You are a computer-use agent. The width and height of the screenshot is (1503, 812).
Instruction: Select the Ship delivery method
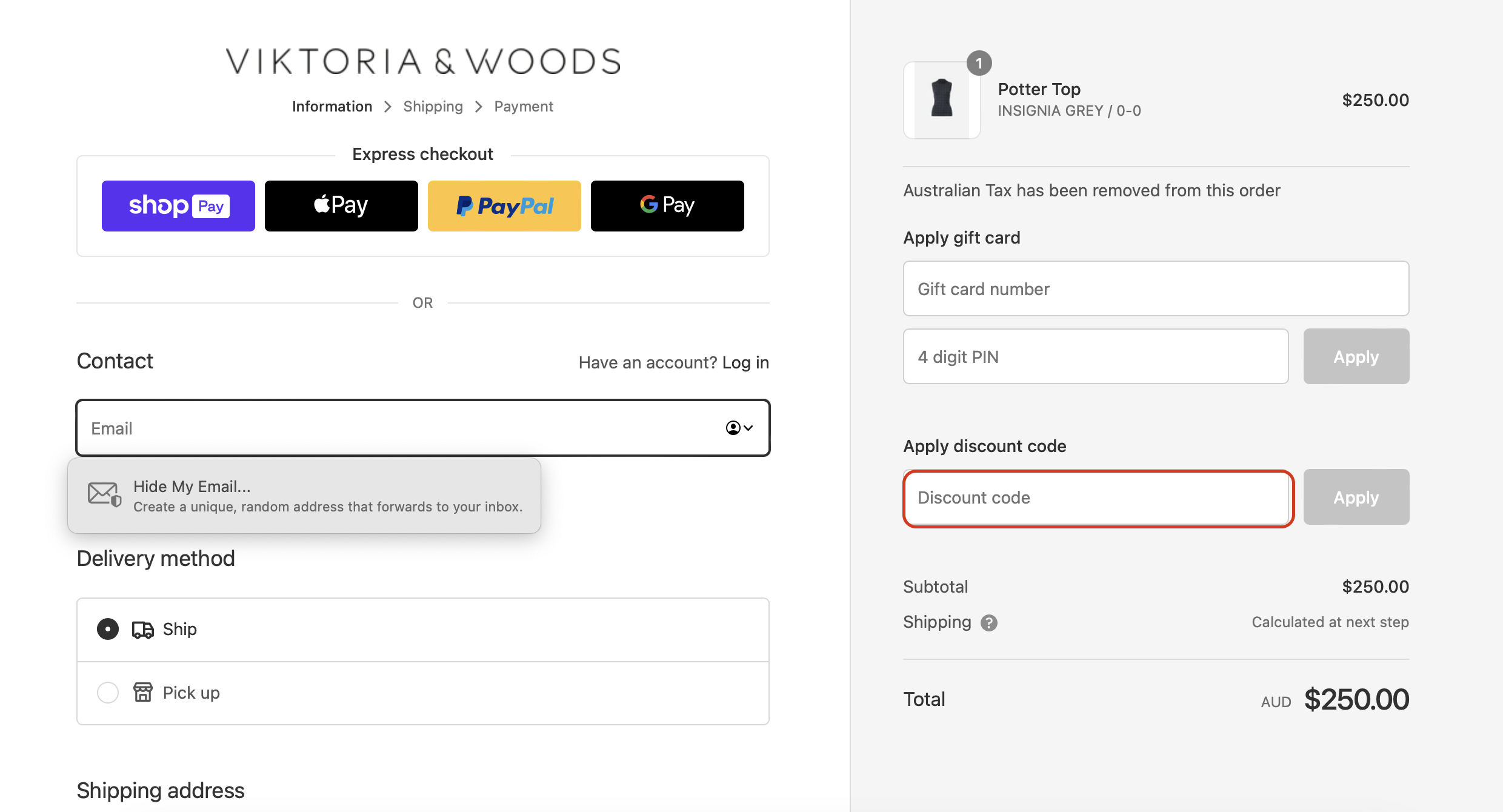(107, 629)
